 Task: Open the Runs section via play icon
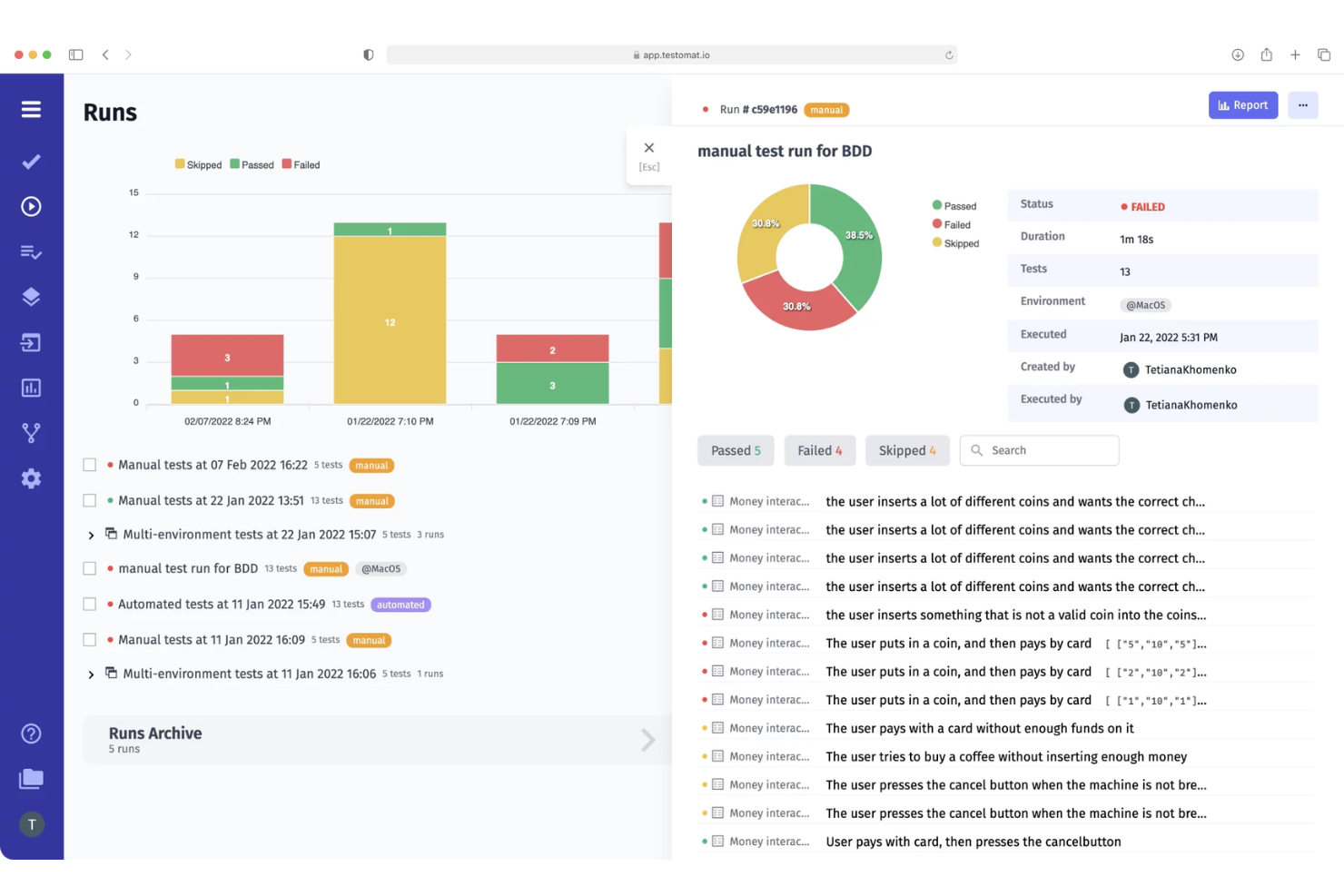pyautogui.click(x=31, y=206)
